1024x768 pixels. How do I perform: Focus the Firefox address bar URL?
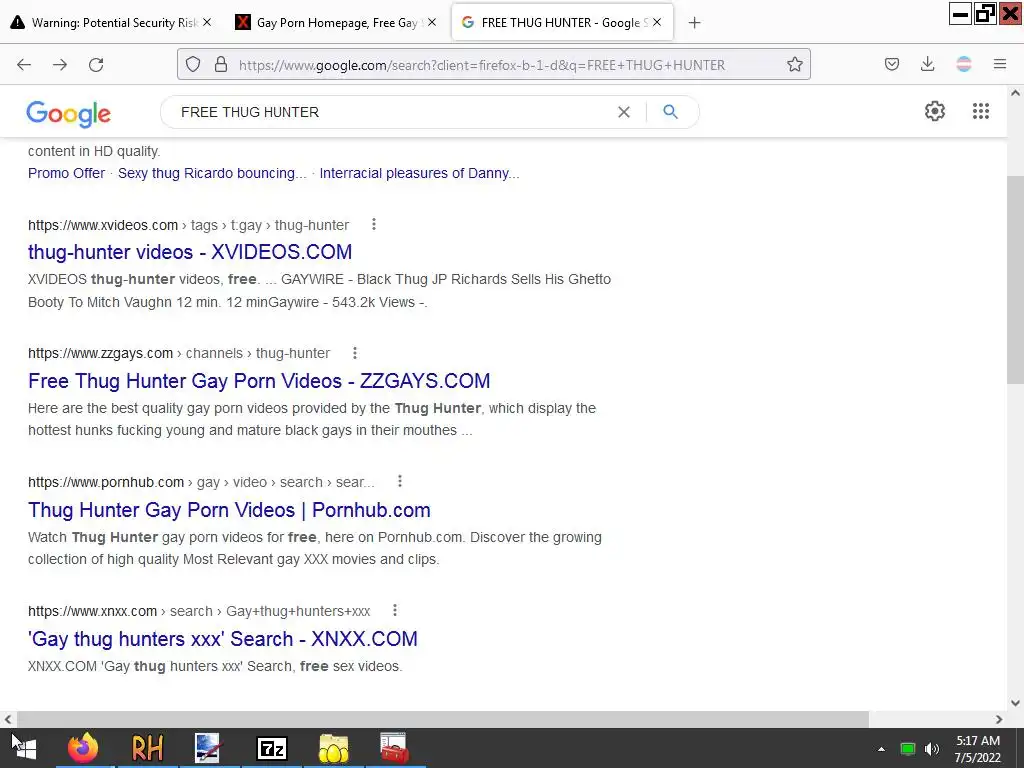tap(482, 65)
